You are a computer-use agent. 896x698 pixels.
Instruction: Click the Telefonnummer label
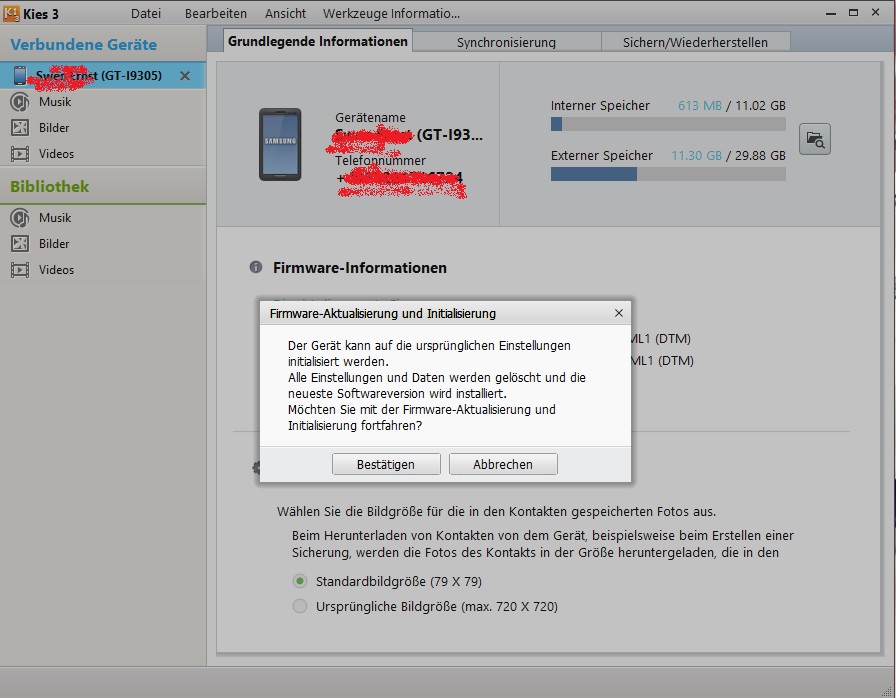pyautogui.click(x=380, y=161)
